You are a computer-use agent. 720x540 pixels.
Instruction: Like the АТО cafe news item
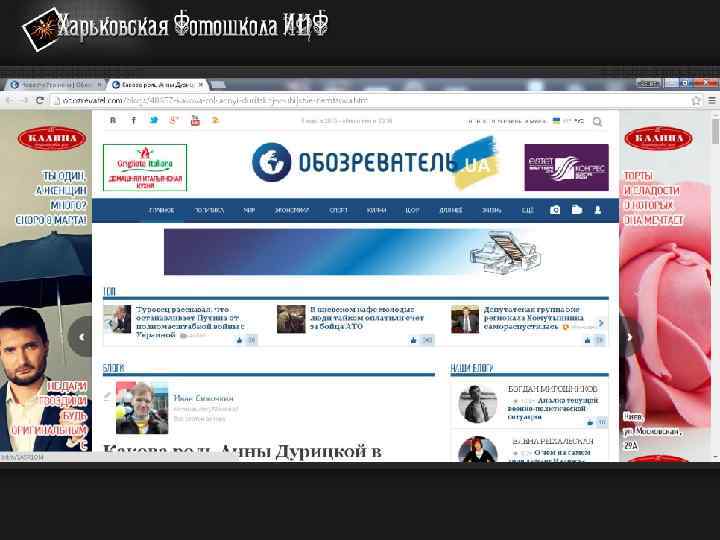pyautogui.click(x=413, y=340)
